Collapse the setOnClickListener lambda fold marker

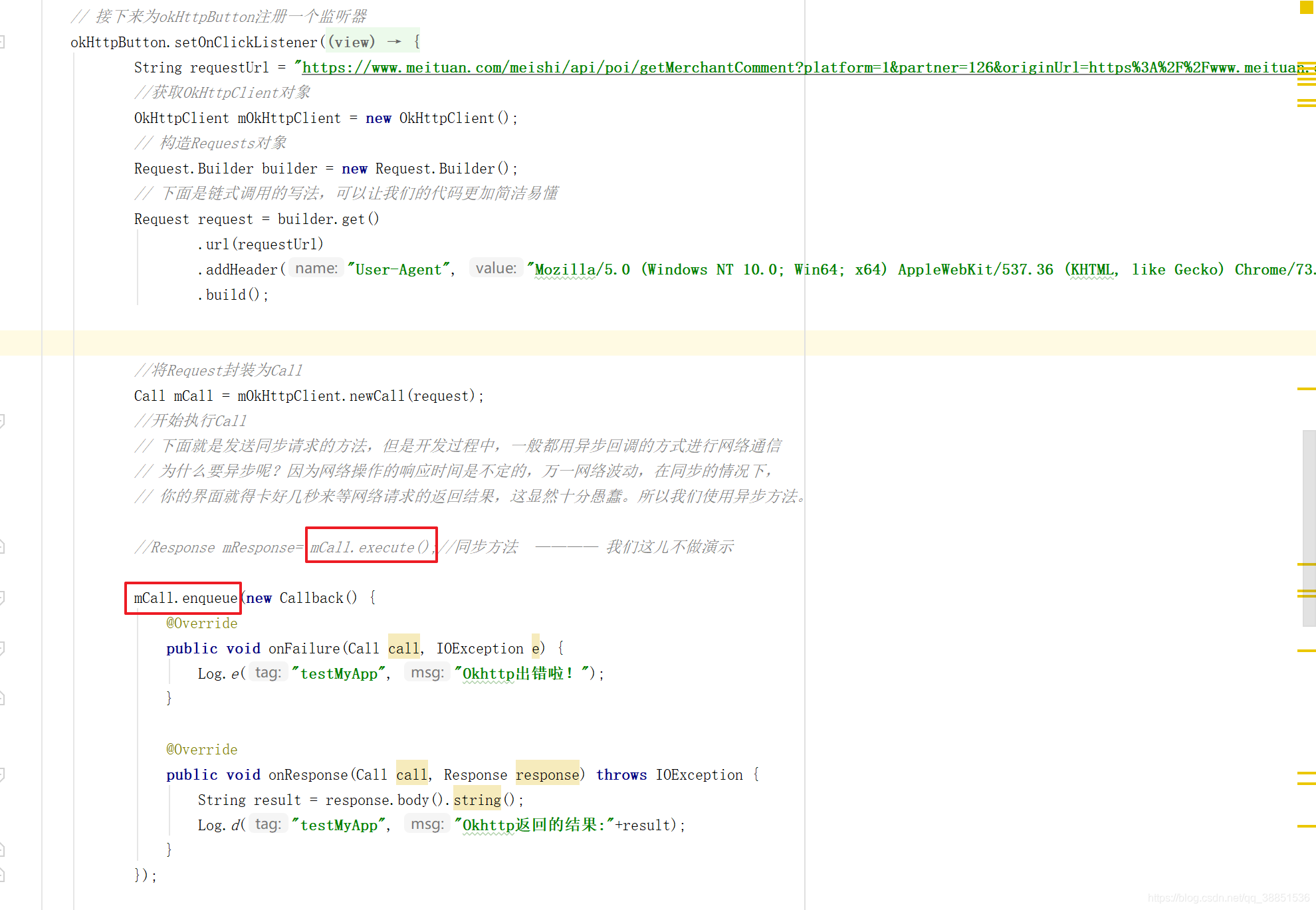[2, 43]
